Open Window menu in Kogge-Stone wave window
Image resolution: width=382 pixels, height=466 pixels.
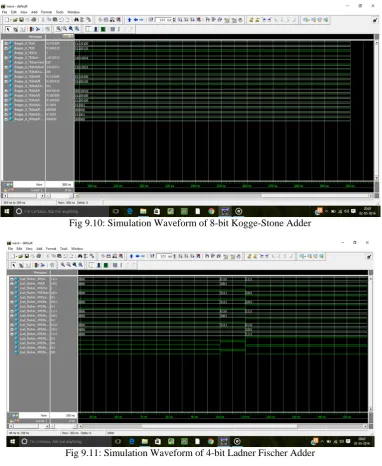(x=73, y=12)
